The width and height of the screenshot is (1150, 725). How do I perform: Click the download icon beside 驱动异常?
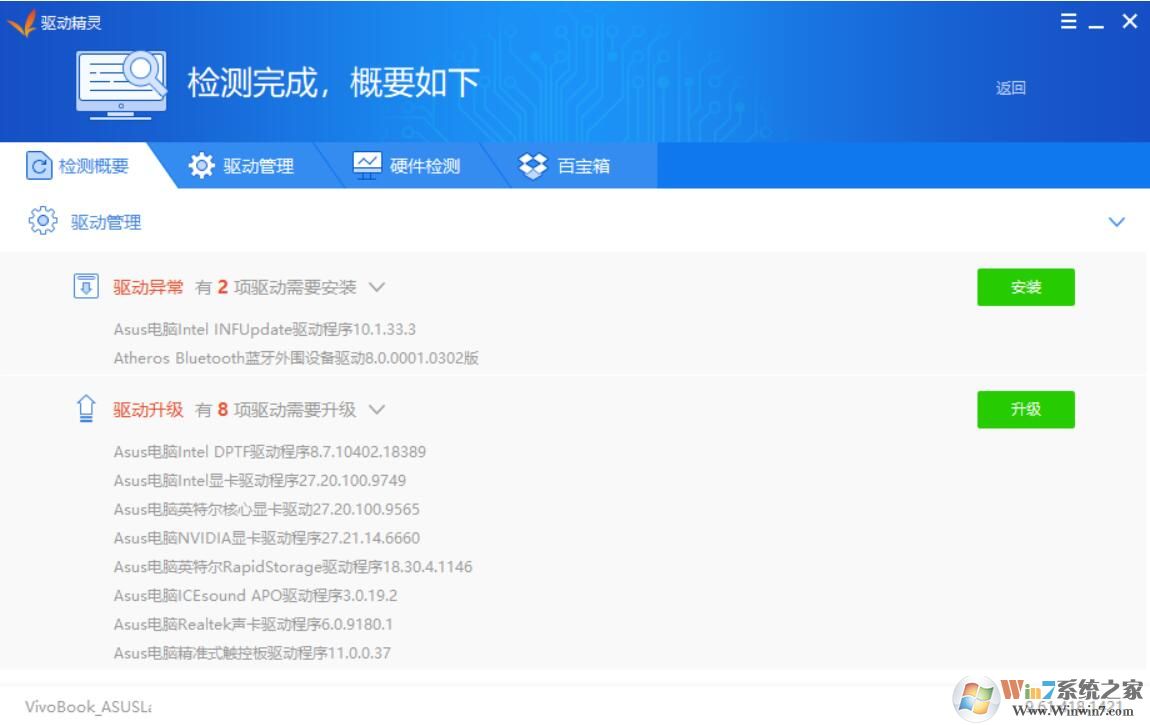click(x=86, y=286)
